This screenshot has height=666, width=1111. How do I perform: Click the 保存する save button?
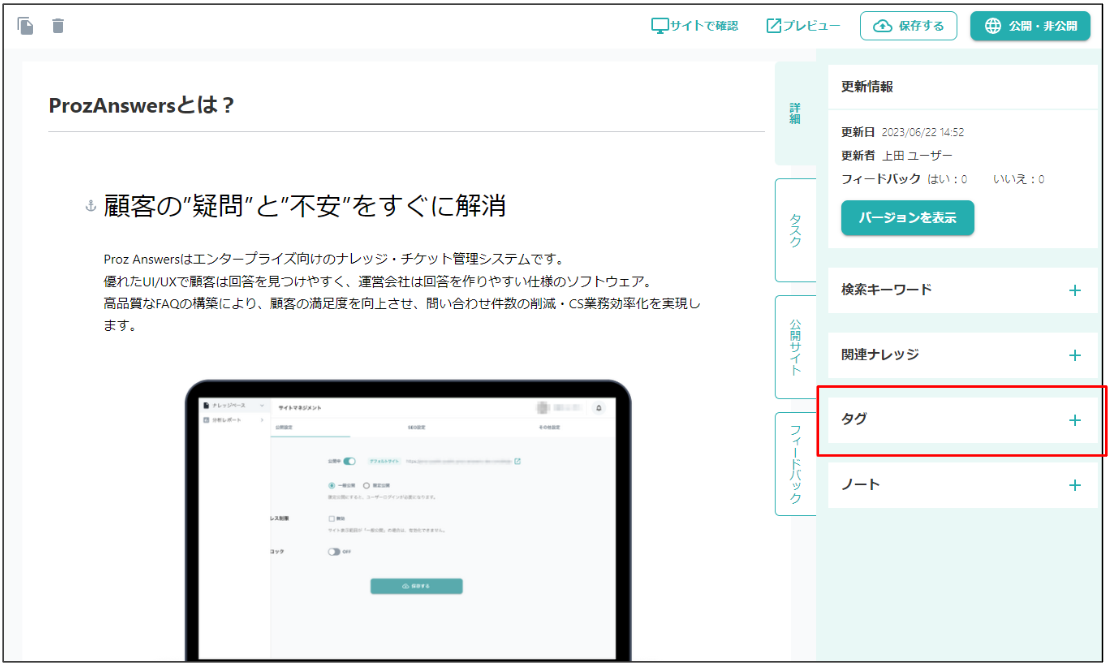(x=908, y=26)
